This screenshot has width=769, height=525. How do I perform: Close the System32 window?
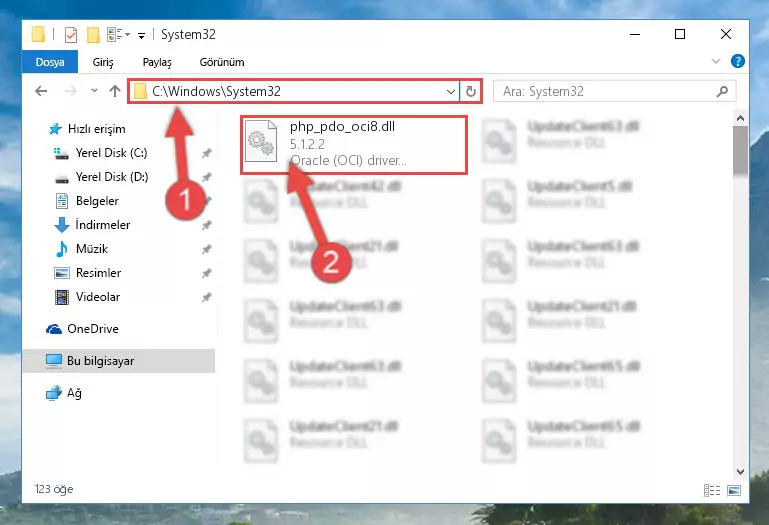pos(726,34)
